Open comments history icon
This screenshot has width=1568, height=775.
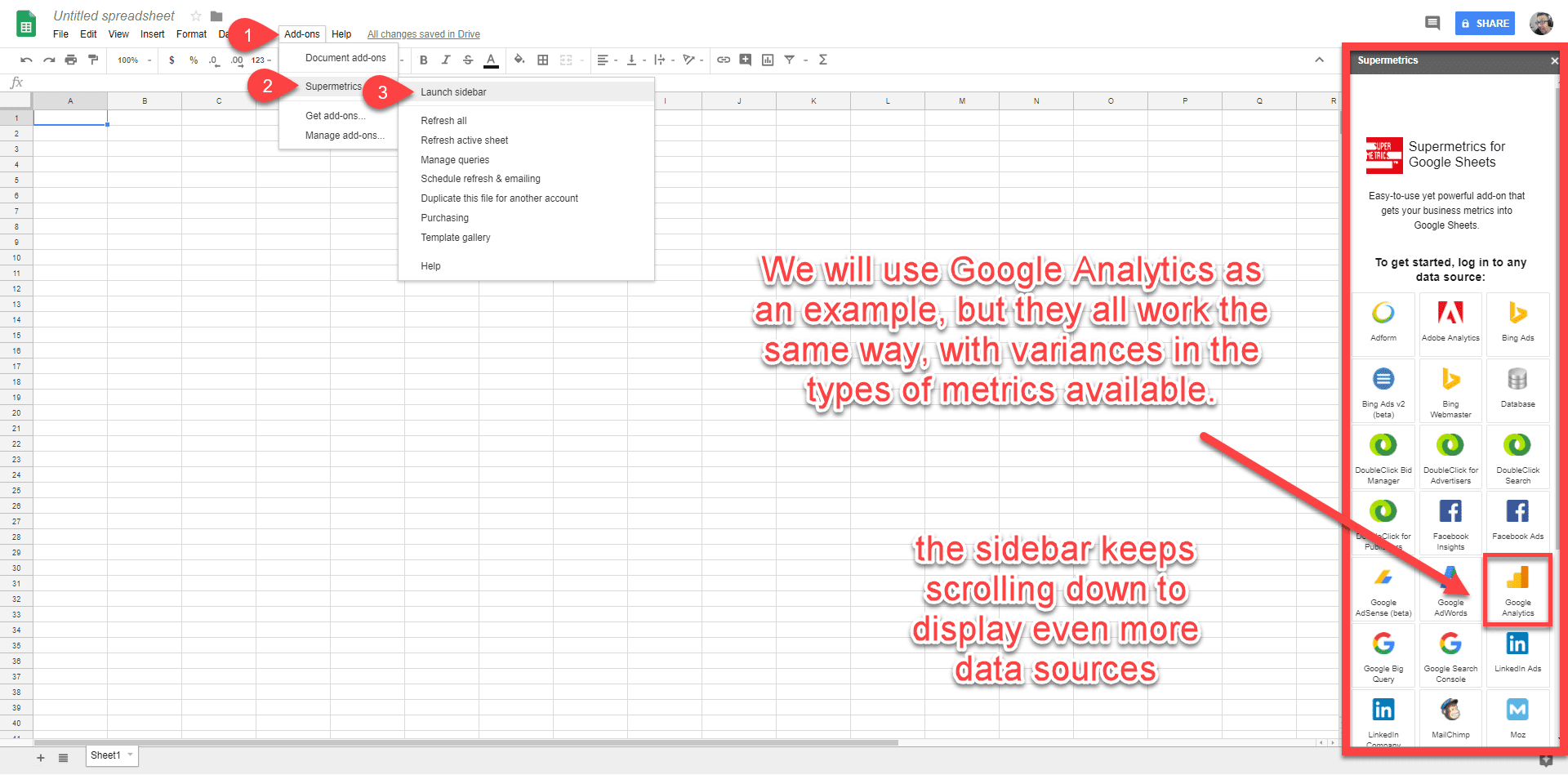1432,24
